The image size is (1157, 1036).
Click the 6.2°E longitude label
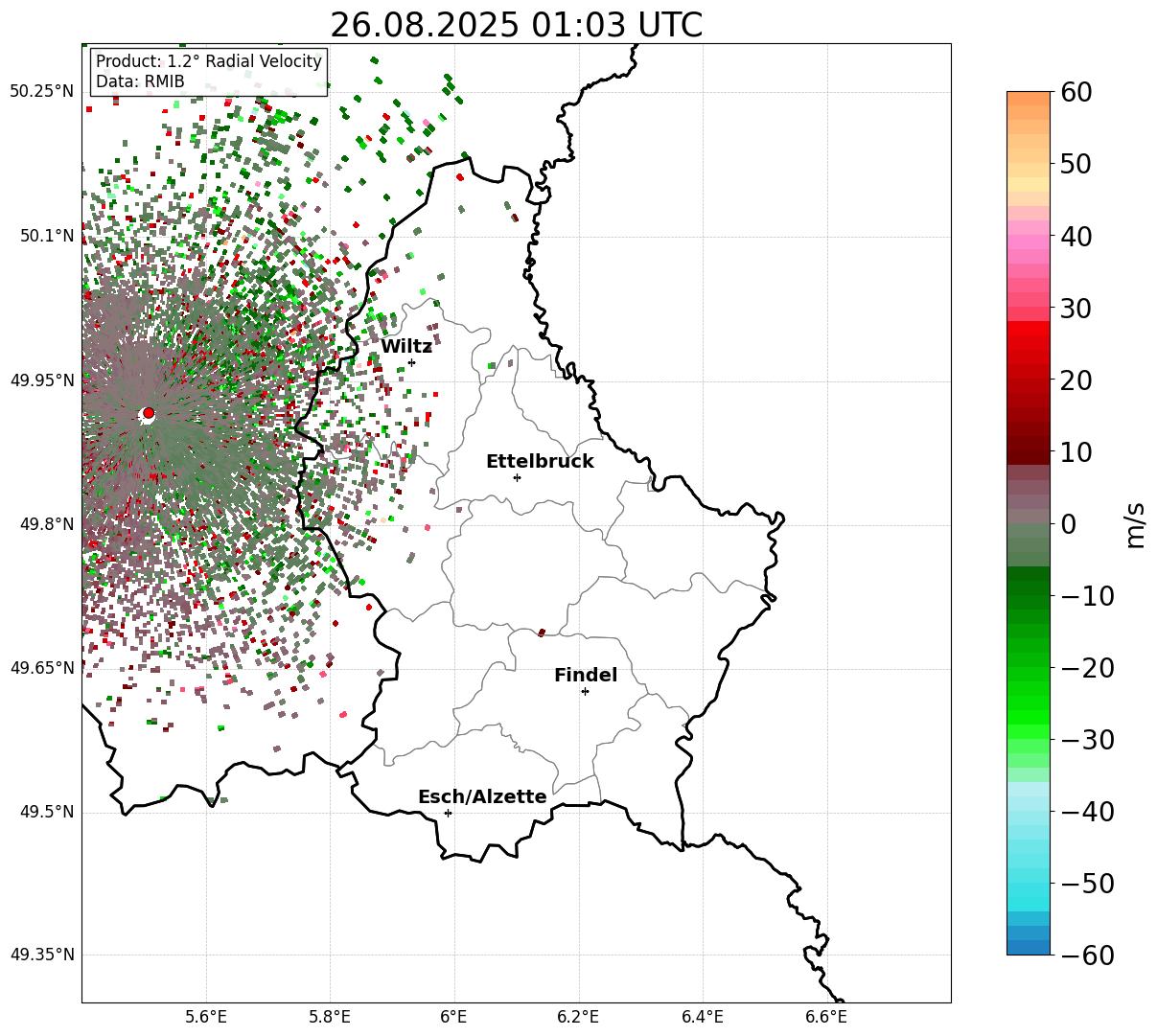[578, 1017]
